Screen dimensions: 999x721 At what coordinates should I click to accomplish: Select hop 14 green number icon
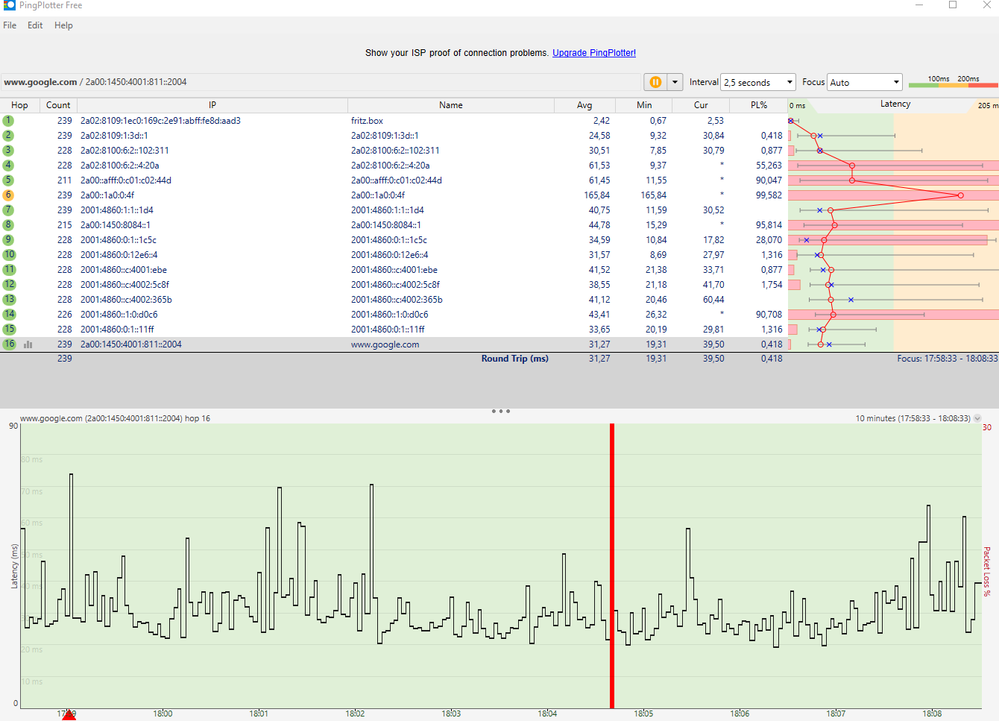tap(9, 315)
